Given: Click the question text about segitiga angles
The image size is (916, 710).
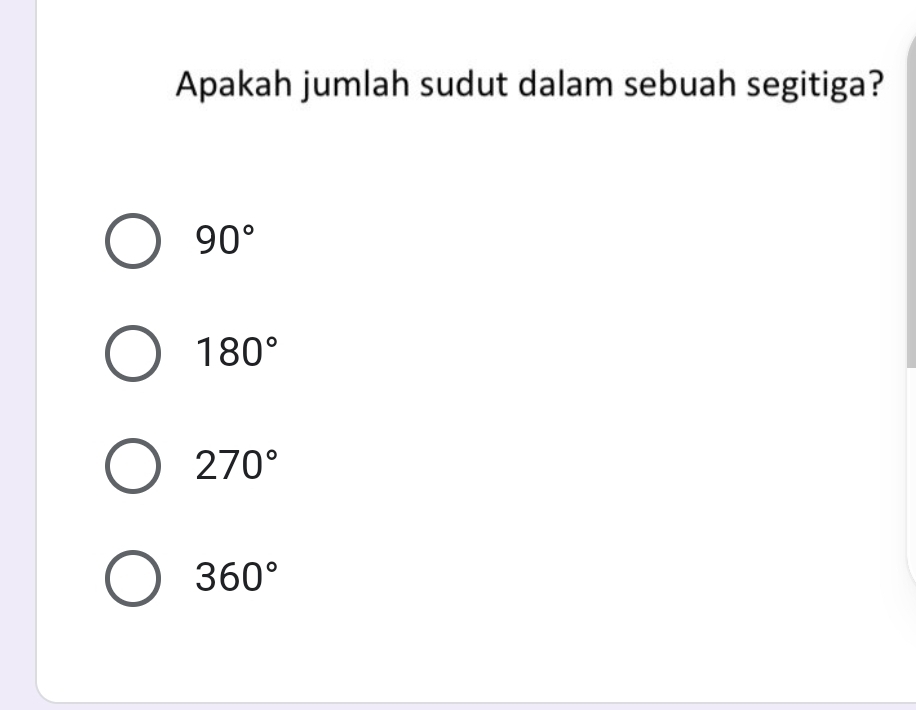Looking at the screenshot, I should [x=529, y=84].
